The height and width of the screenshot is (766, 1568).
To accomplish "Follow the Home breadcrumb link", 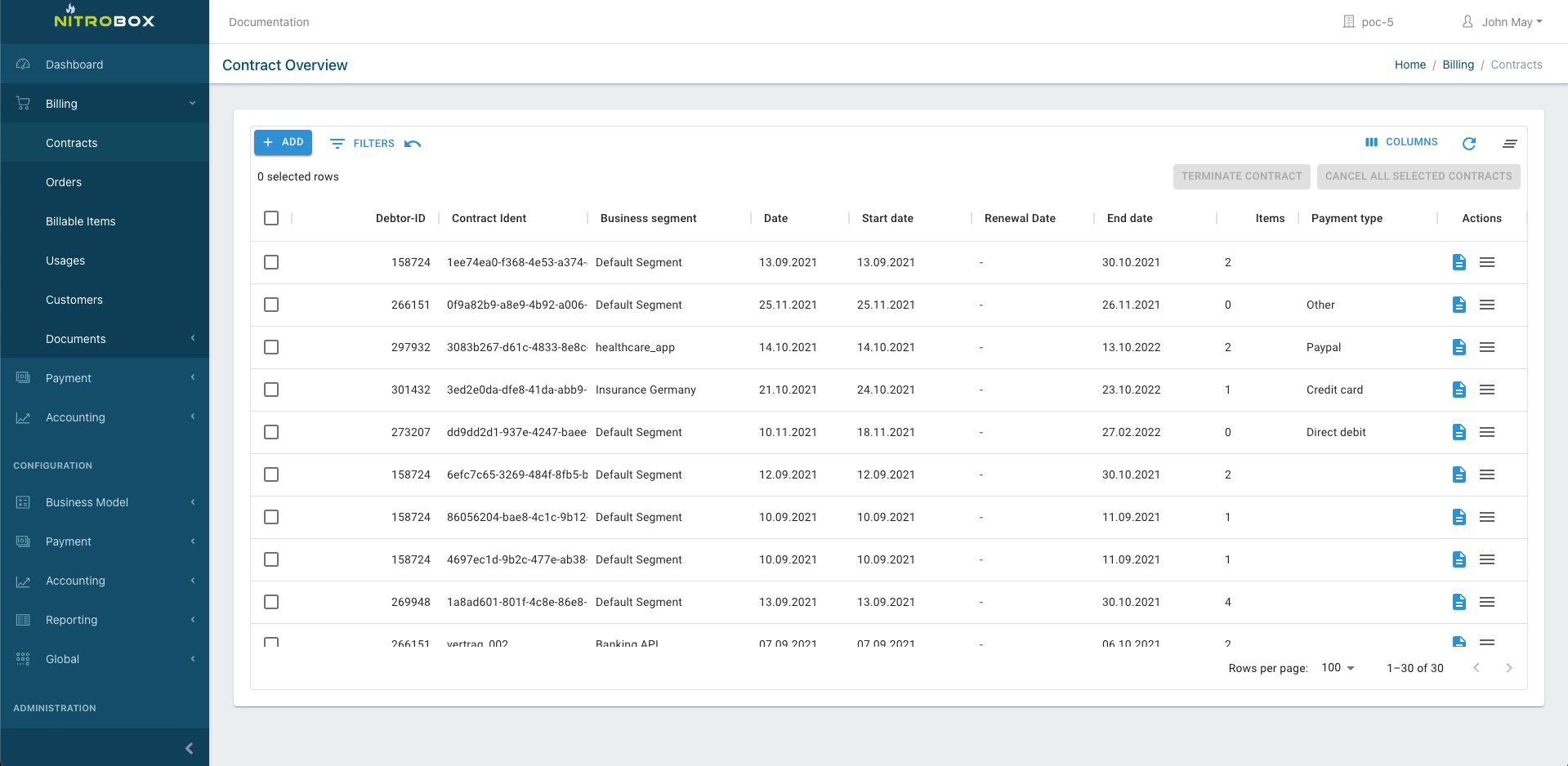I will pyautogui.click(x=1409, y=65).
